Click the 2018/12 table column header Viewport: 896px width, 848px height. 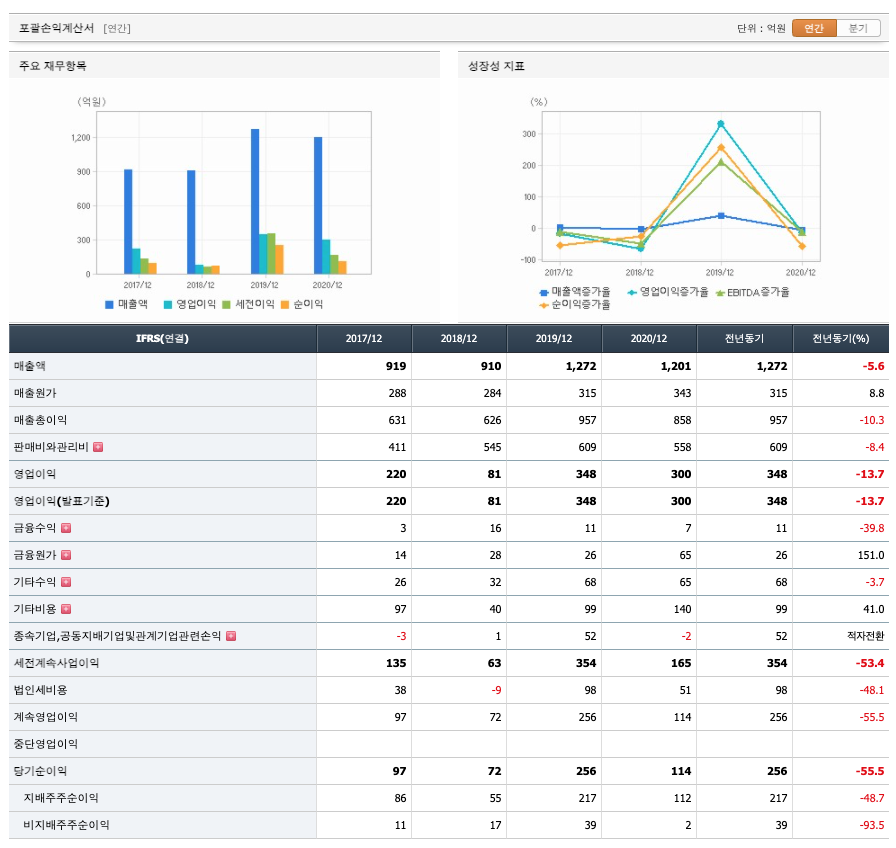coord(459,338)
